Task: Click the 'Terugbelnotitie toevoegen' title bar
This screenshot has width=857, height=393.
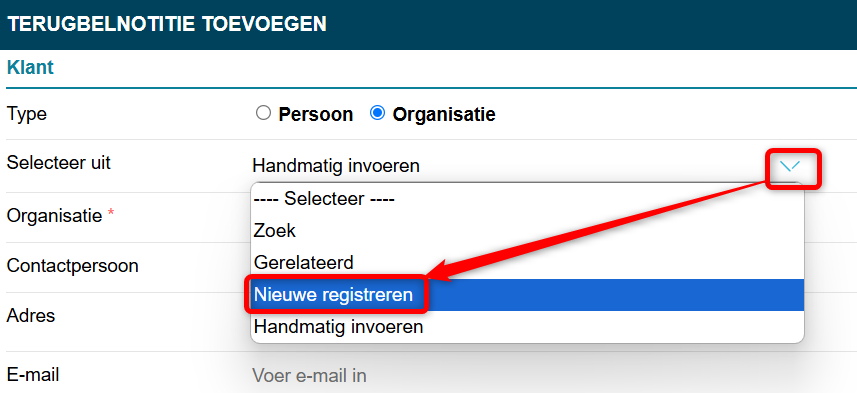Action: [x=428, y=25]
